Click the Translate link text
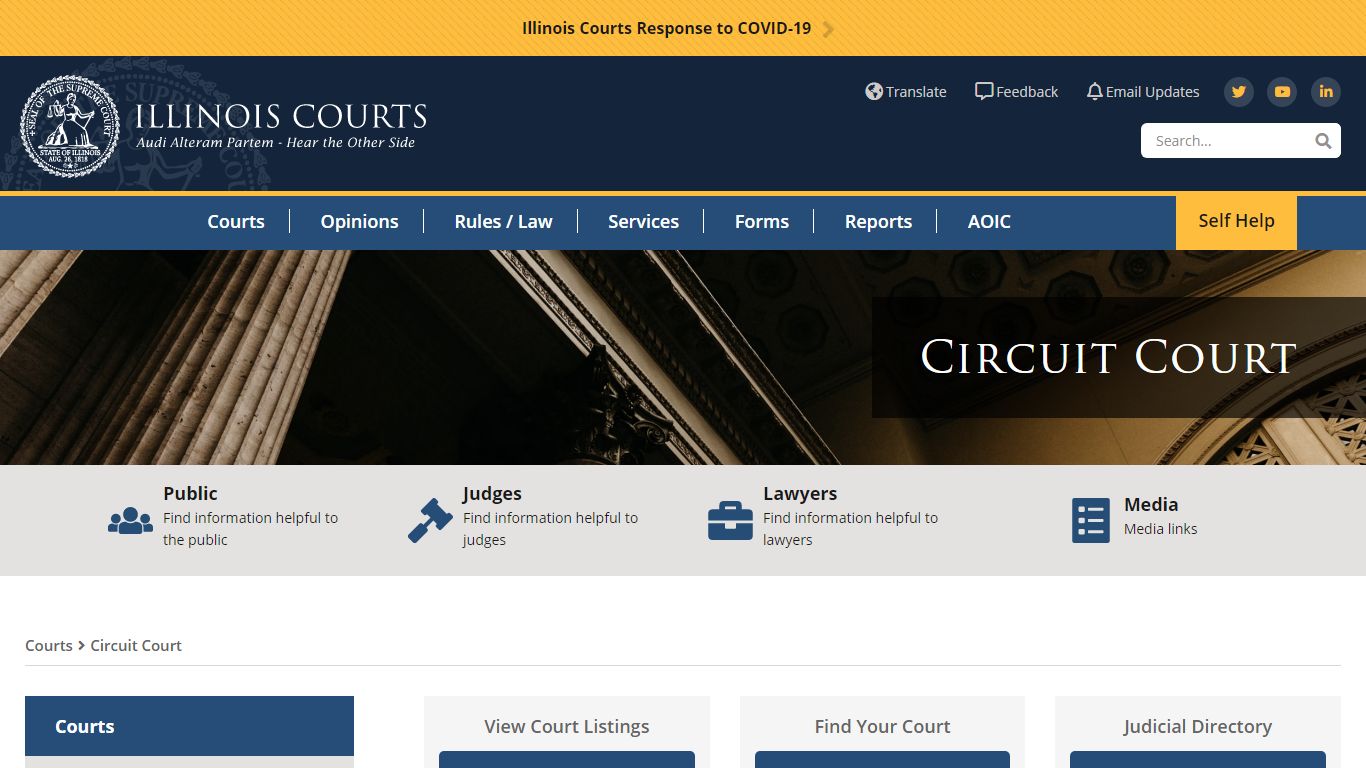 click(x=916, y=92)
